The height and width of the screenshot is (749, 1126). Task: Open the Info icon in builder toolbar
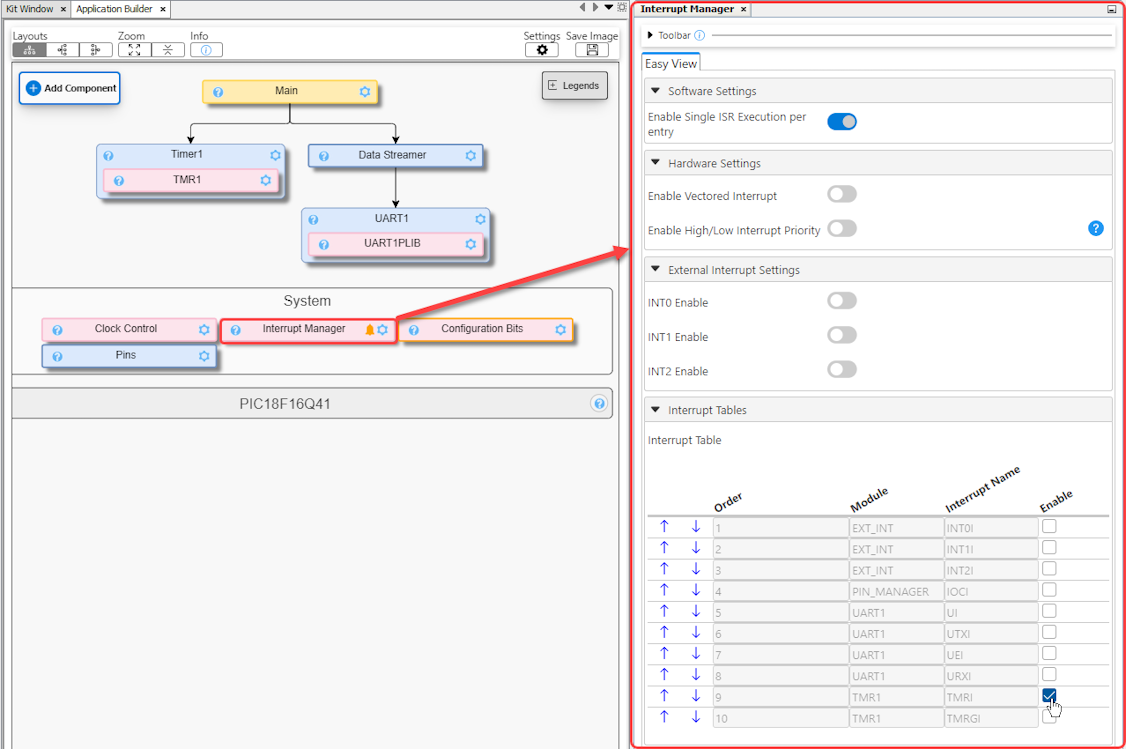point(206,50)
